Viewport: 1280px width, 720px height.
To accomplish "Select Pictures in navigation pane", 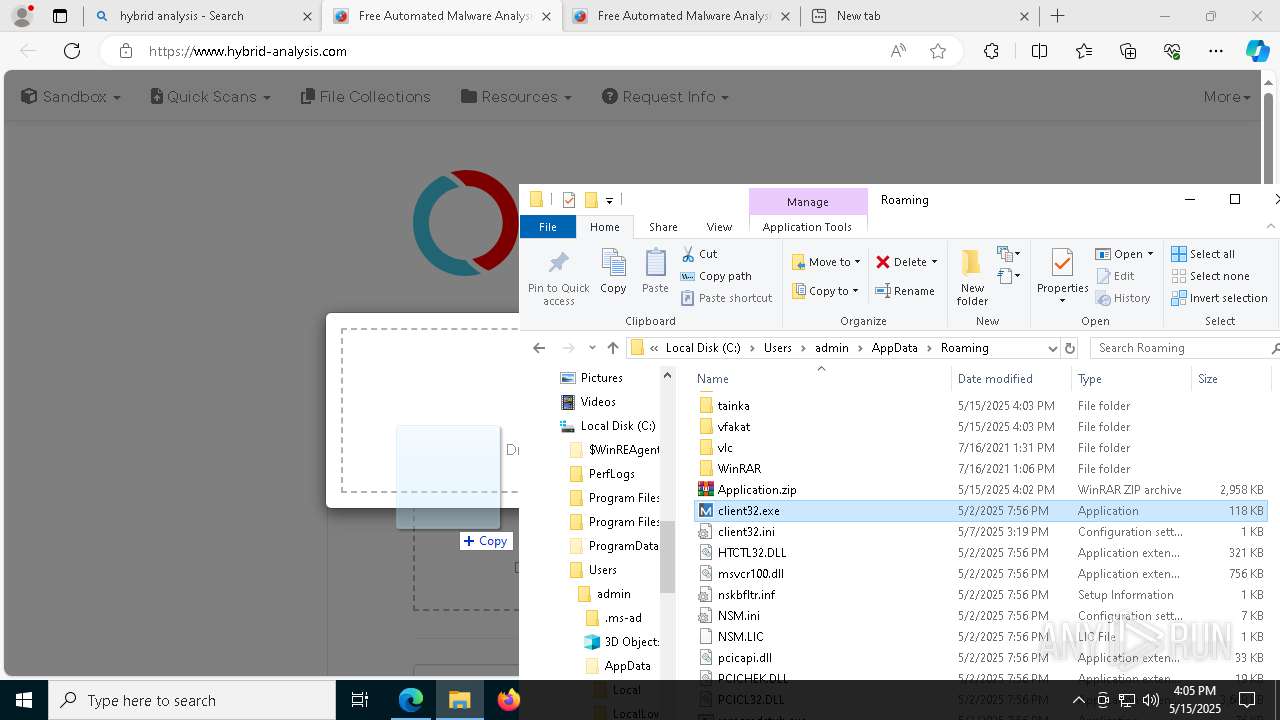I will [601, 378].
